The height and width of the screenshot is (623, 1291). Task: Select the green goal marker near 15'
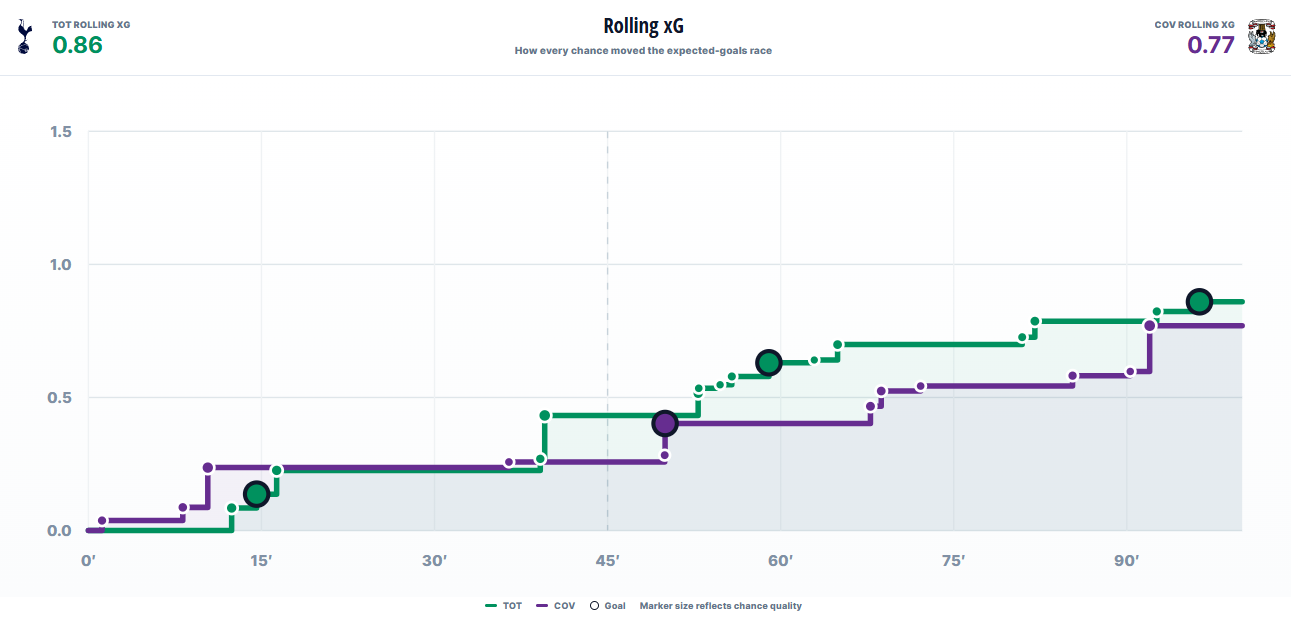click(256, 494)
